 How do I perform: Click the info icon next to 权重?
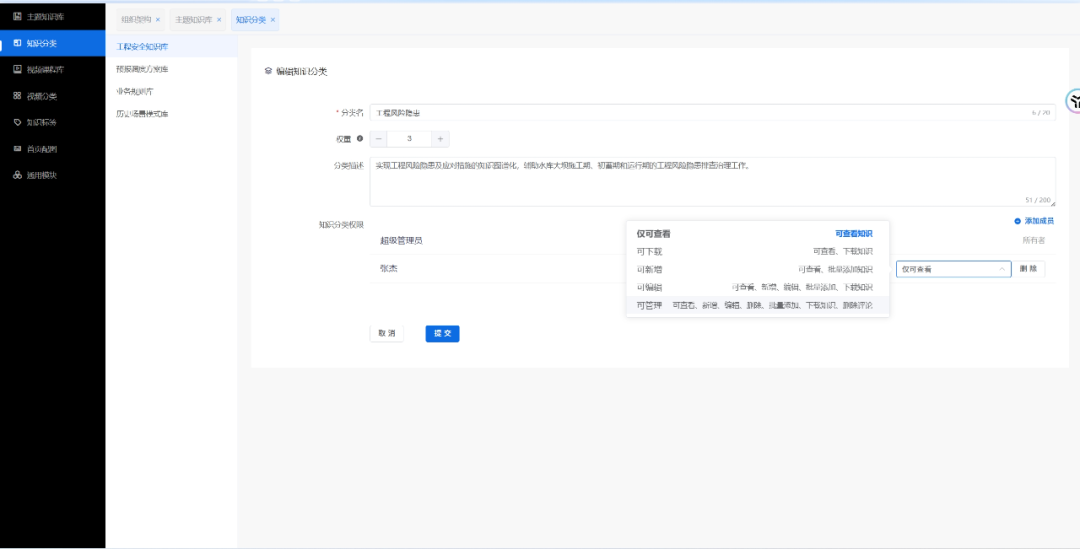360,138
